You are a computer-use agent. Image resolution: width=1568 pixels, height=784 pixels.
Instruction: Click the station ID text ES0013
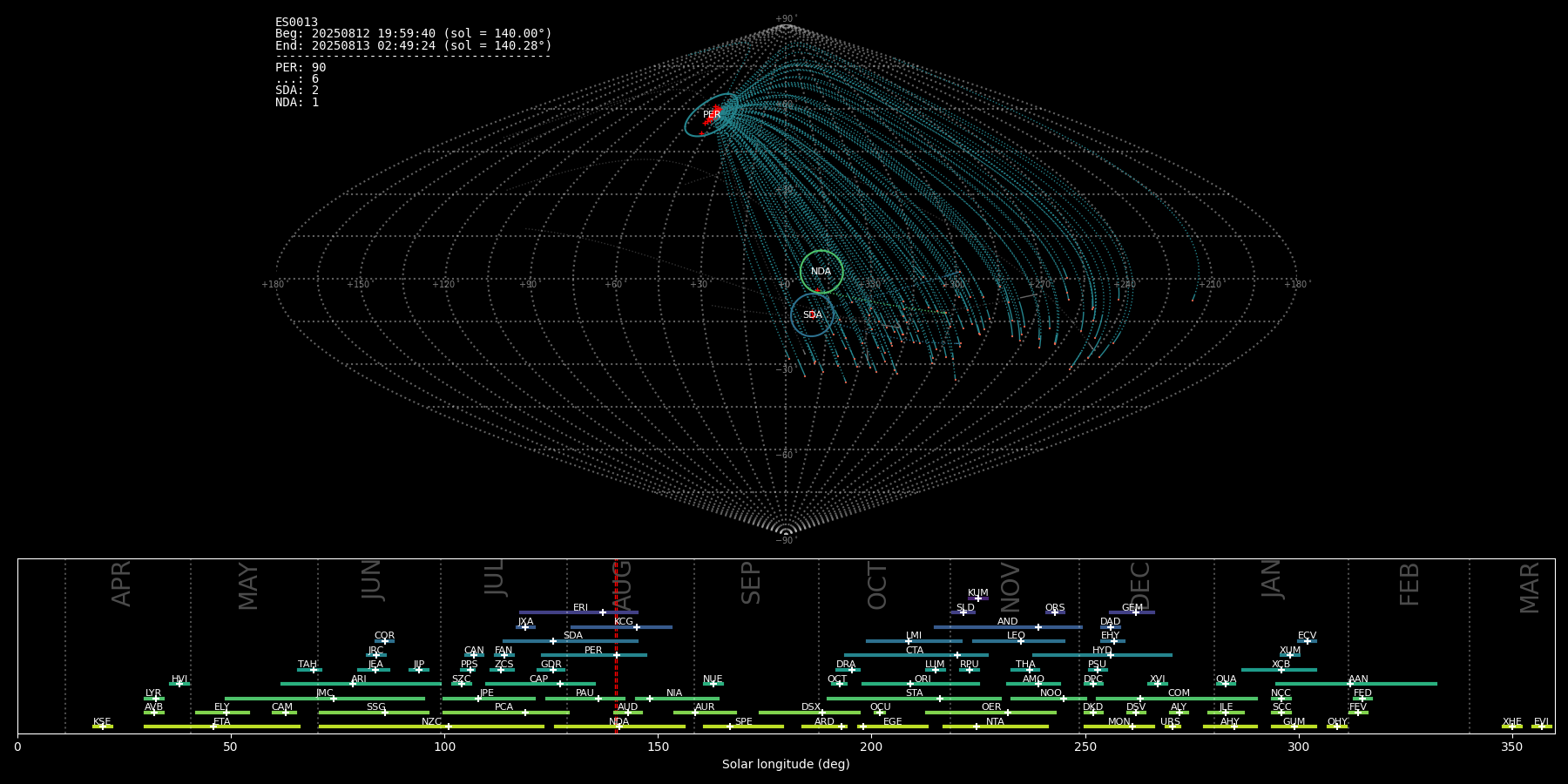tap(296, 23)
